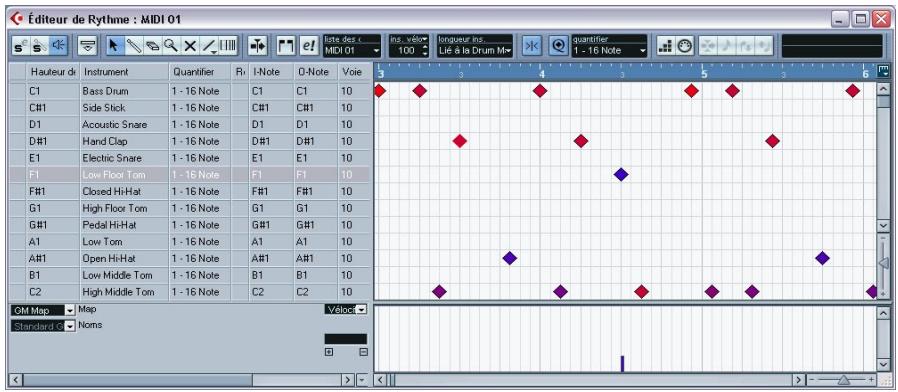
Task: Enable MIDI Input icon
Action: coord(684,46)
